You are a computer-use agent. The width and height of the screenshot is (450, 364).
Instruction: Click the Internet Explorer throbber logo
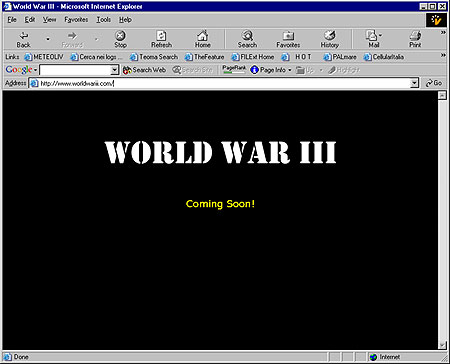[436, 20]
